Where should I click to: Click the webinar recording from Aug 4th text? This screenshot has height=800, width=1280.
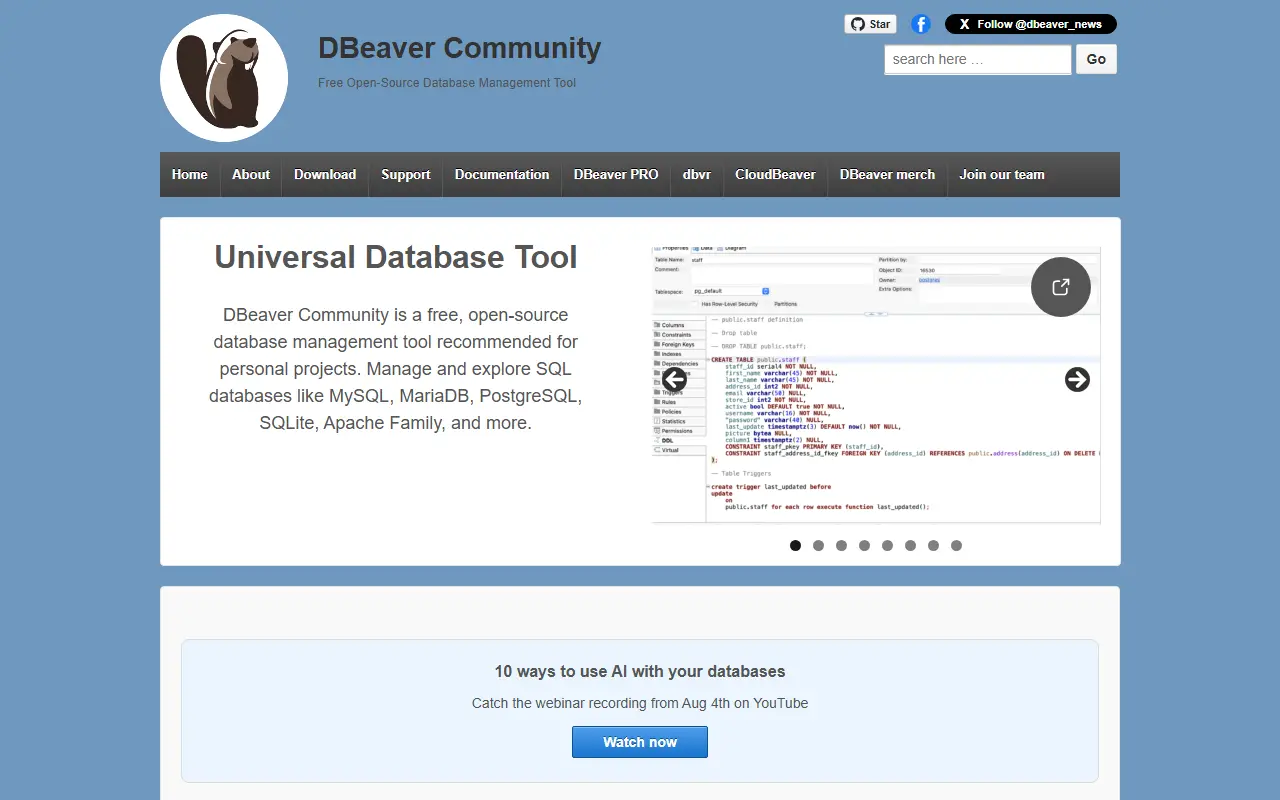[x=640, y=703]
